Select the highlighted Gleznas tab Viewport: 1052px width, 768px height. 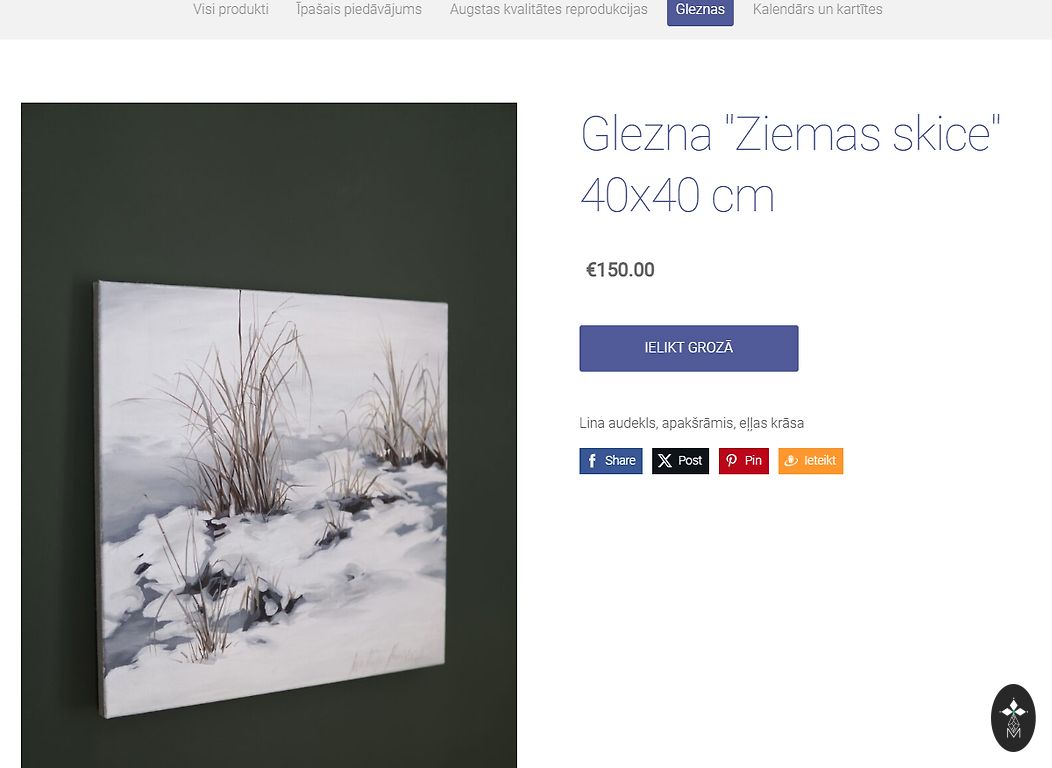(x=700, y=10)
